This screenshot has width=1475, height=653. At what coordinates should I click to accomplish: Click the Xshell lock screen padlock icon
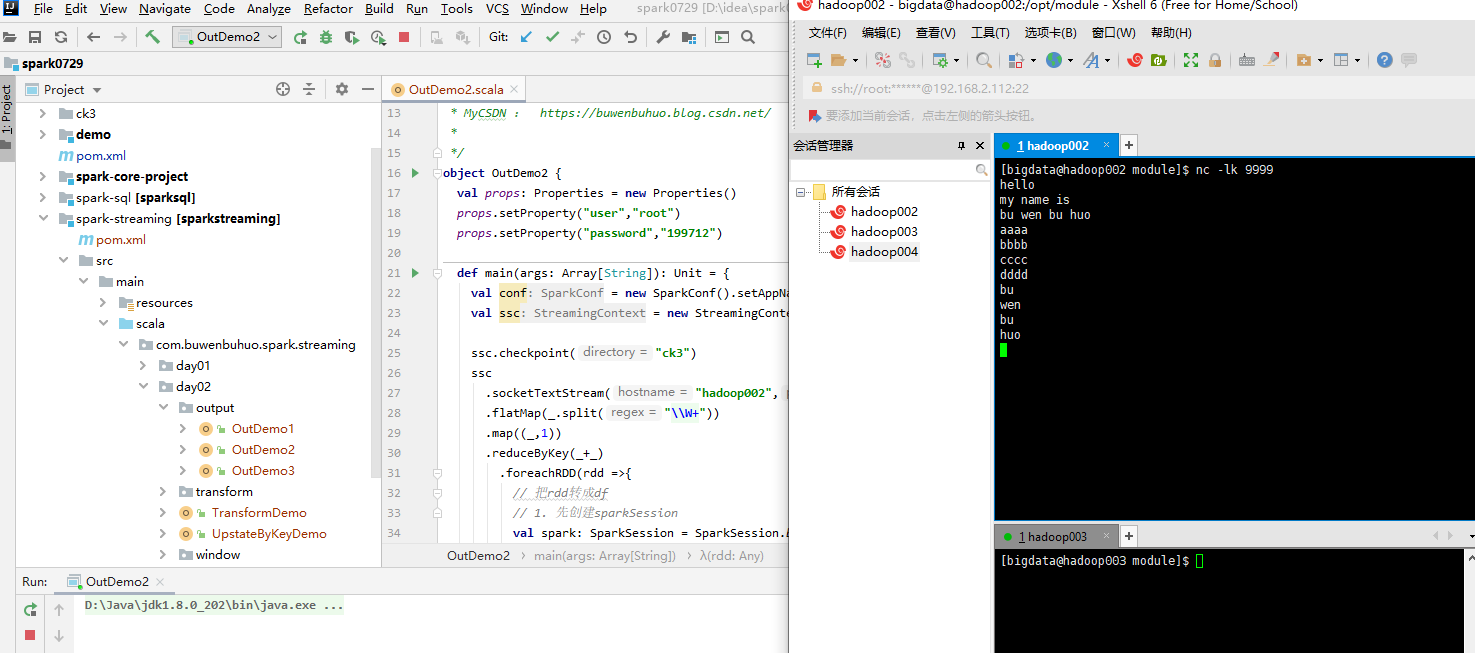coord(1214,60)
